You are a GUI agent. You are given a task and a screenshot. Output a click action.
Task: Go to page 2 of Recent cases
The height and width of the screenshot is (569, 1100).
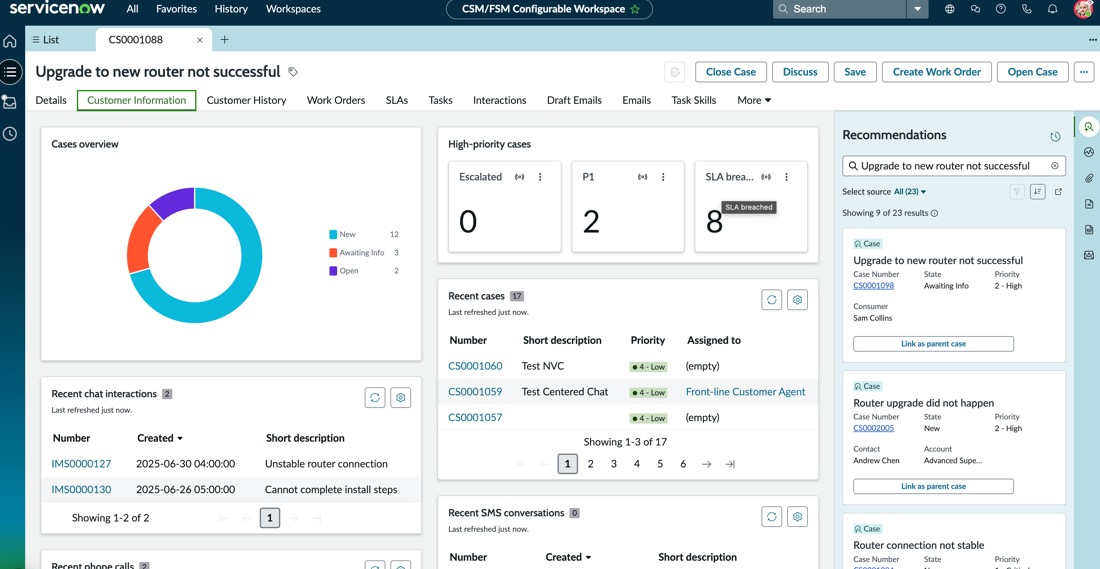(591, 464)
